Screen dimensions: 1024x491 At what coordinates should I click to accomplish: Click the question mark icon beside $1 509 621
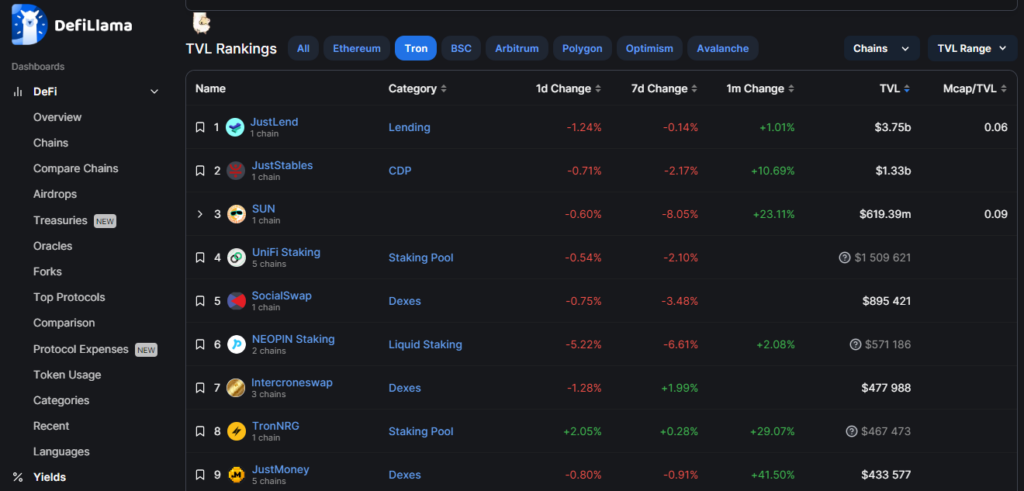845,258
